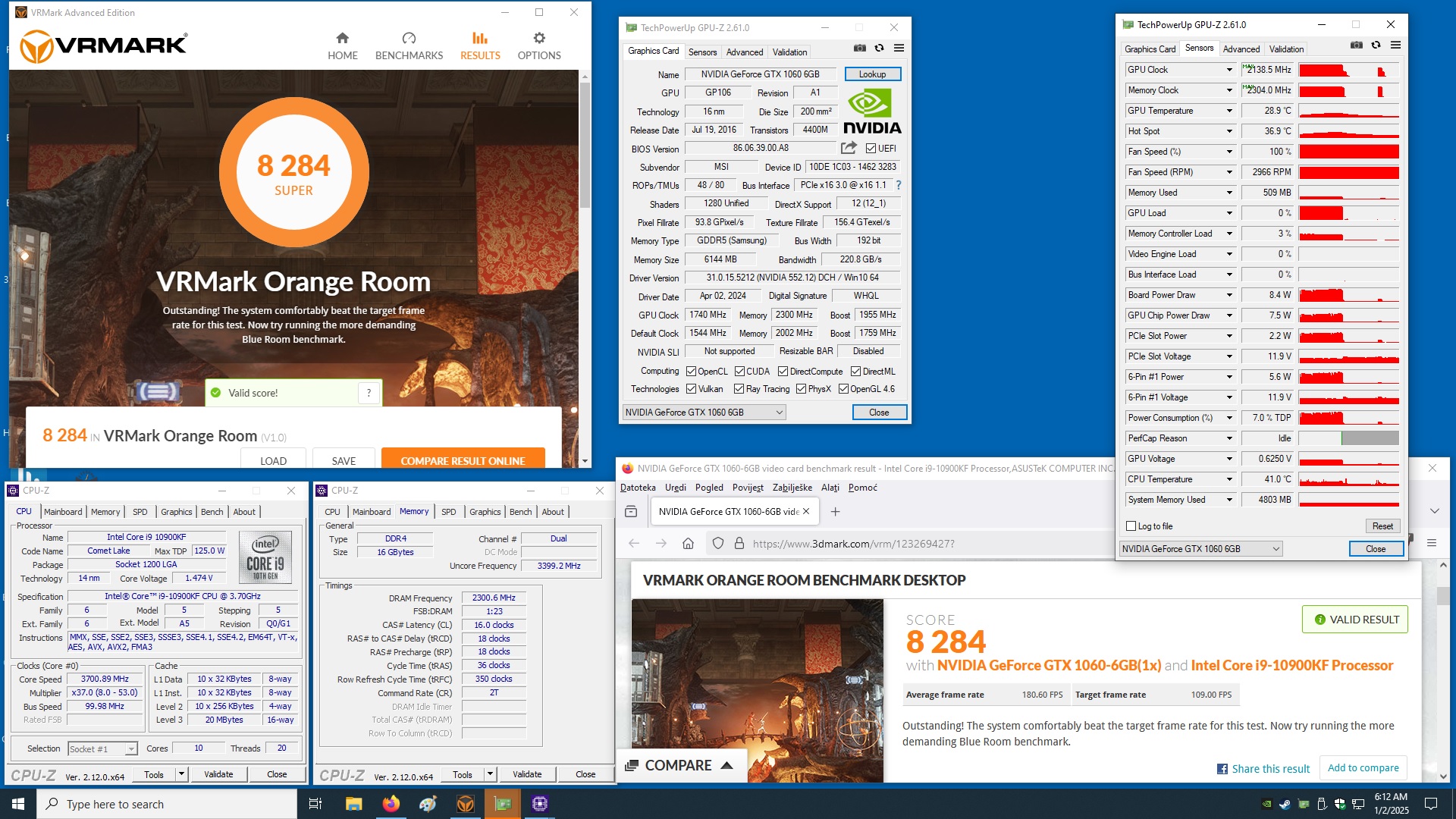This screenshot has height=819, width=1456.
Task: Click the Fan Speed (%) sensor graph bar
Action: pos(1348,152)
